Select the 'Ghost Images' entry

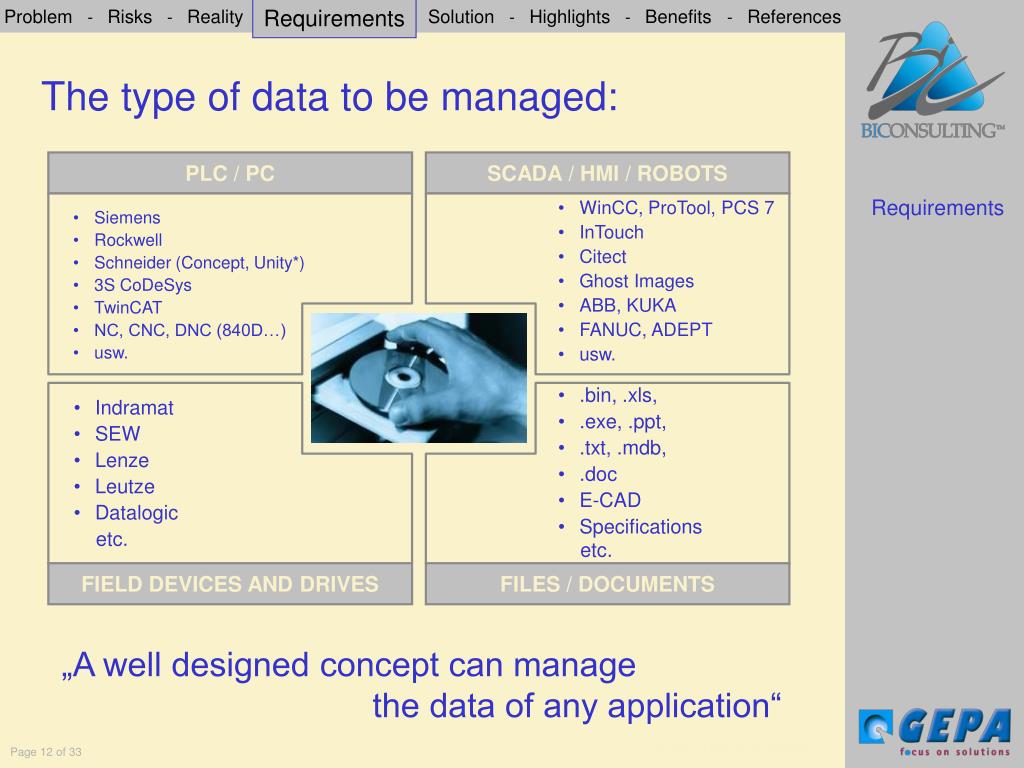click(x=636, y=281)
